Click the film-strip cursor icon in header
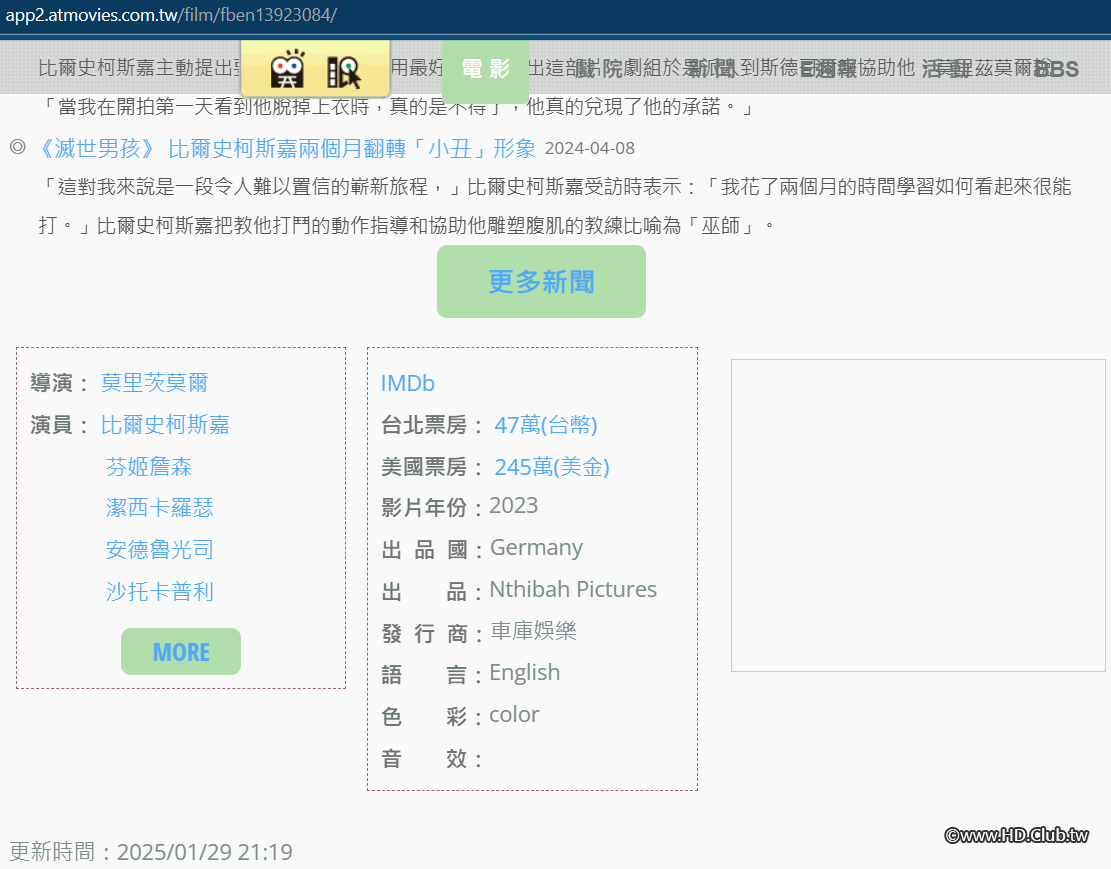The width and height of the screenshot is (1111, 869). [344, 72]
